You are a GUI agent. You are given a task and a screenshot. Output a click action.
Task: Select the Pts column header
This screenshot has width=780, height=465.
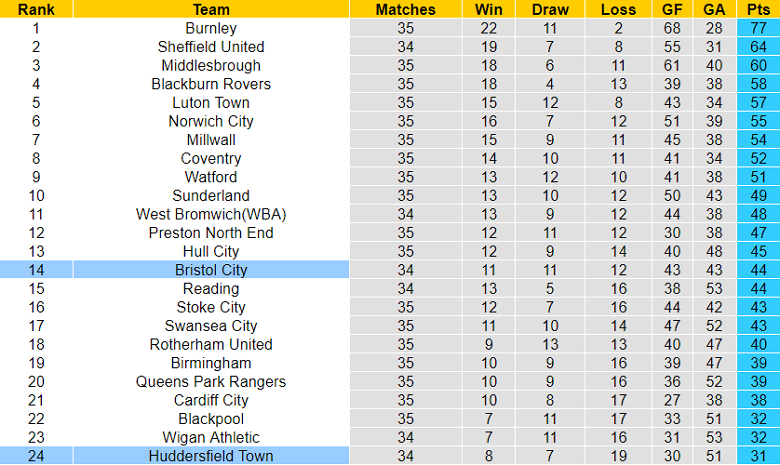point(758,9)
